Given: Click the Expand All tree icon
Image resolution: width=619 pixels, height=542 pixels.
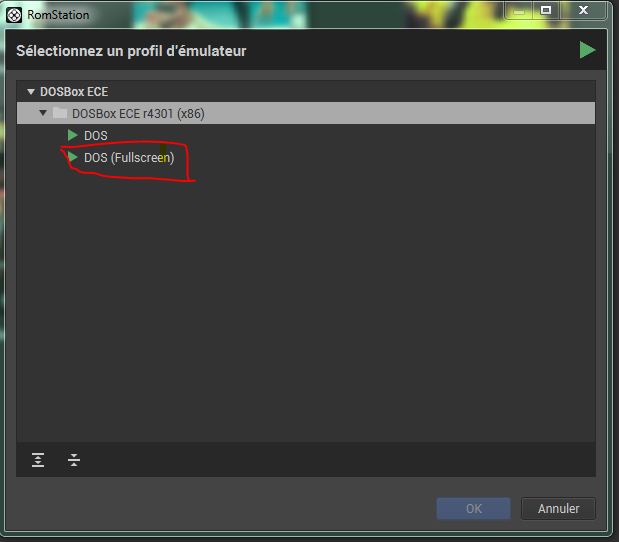Looking at the screenshot, I should (x=38, y=460).
